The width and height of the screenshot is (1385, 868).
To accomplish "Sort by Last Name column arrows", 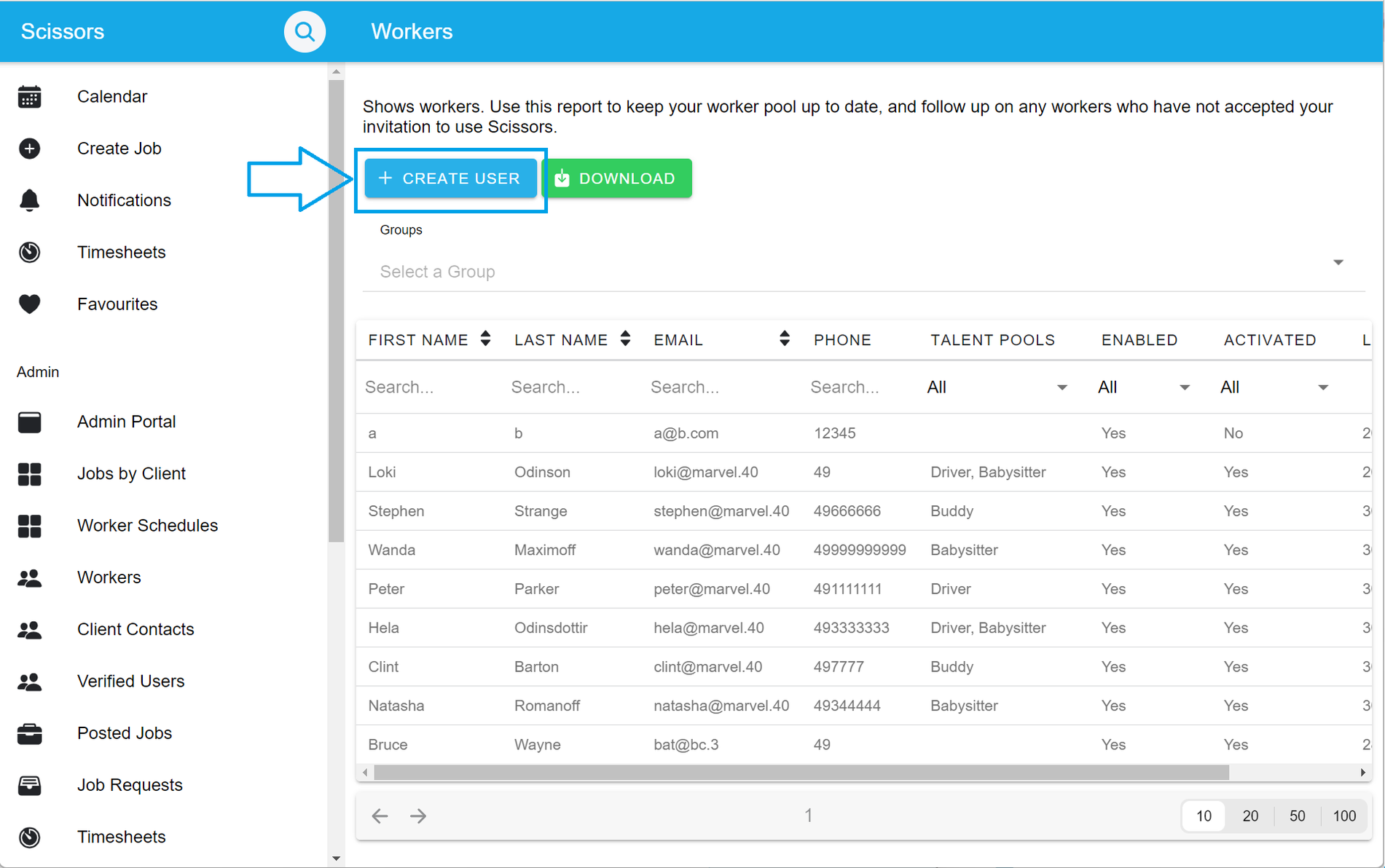I will [625, 339].
